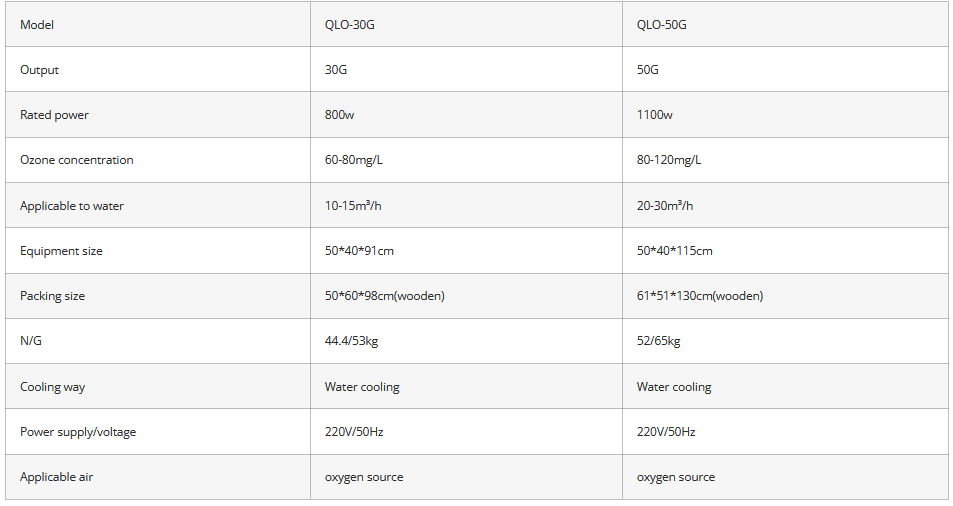Click the Applicable to water label
Viewport: 953px width, 506px height.
(x=72, y=206)
